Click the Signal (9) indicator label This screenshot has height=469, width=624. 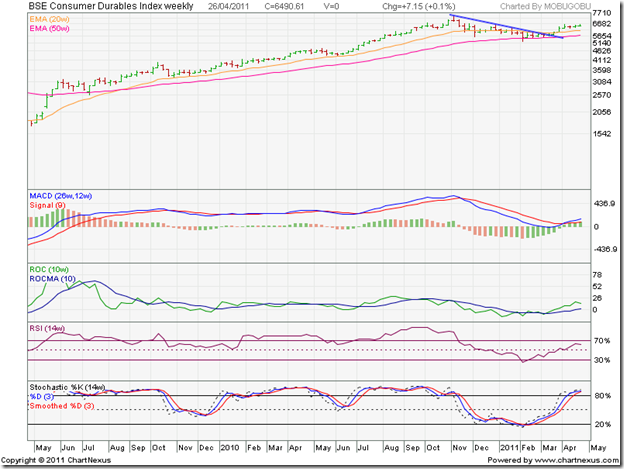click(x=48, y=205)
